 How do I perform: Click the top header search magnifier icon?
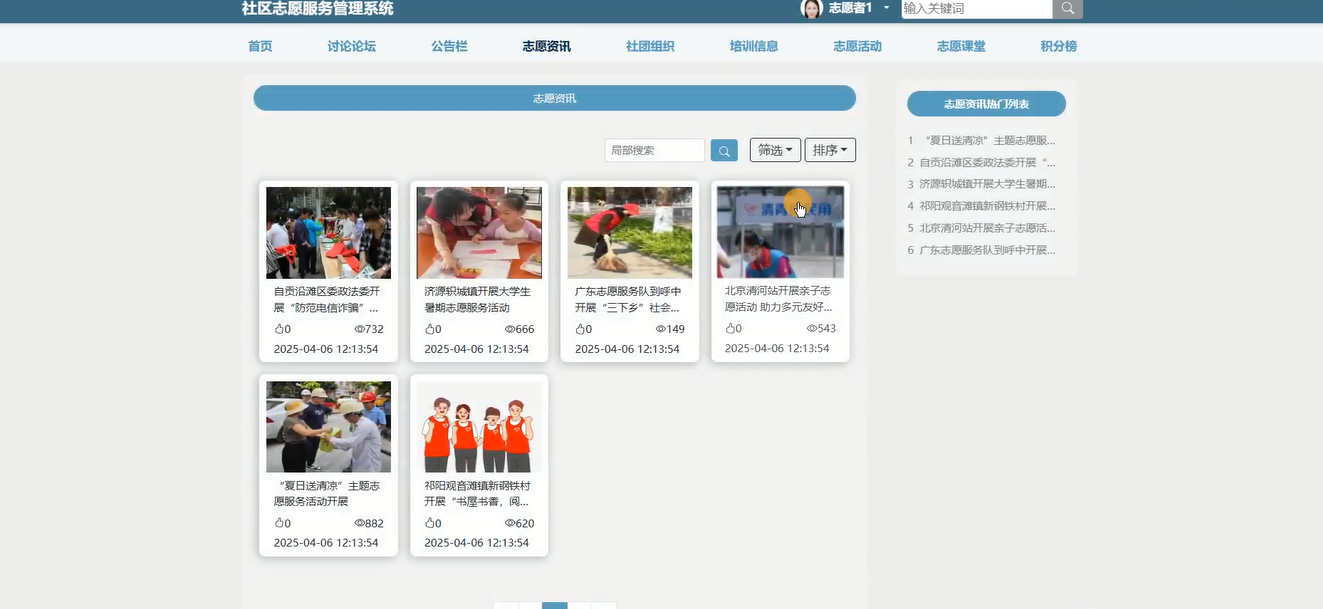coord(1067,8)
